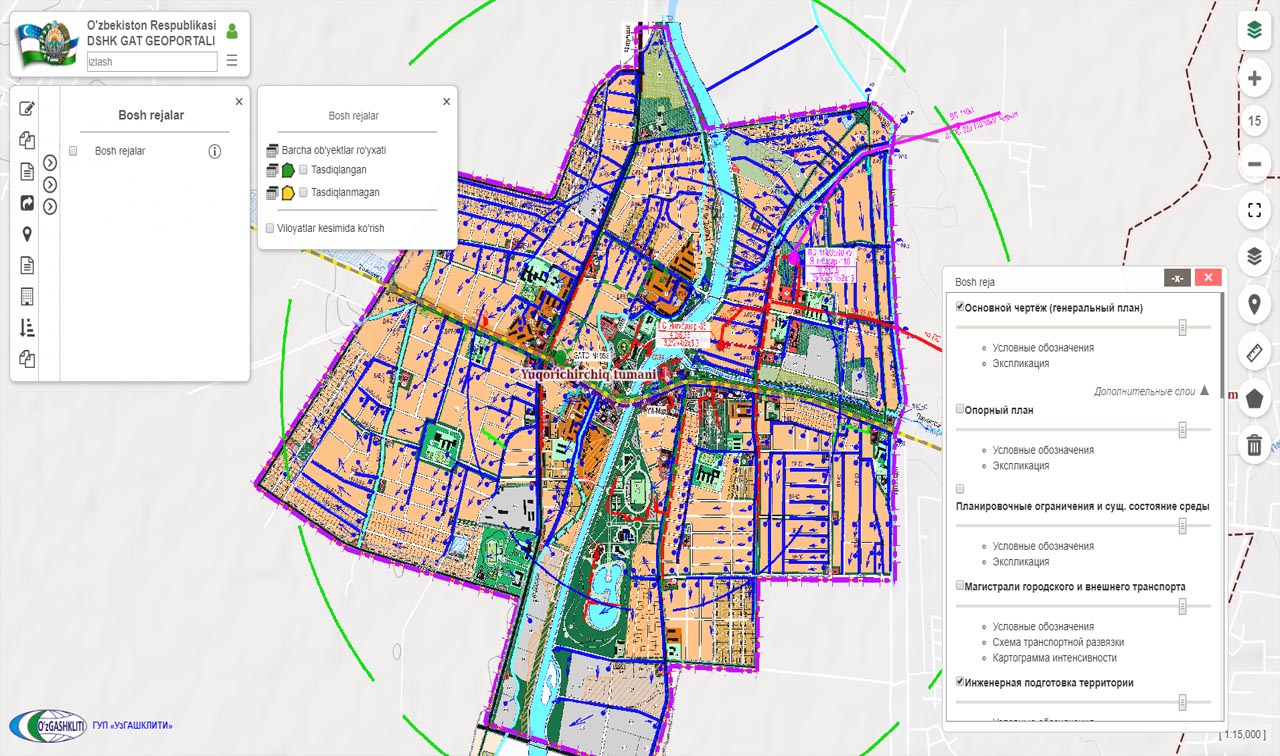
Task: Click the info icon next to Bosh rejalar
Action: 214,151
